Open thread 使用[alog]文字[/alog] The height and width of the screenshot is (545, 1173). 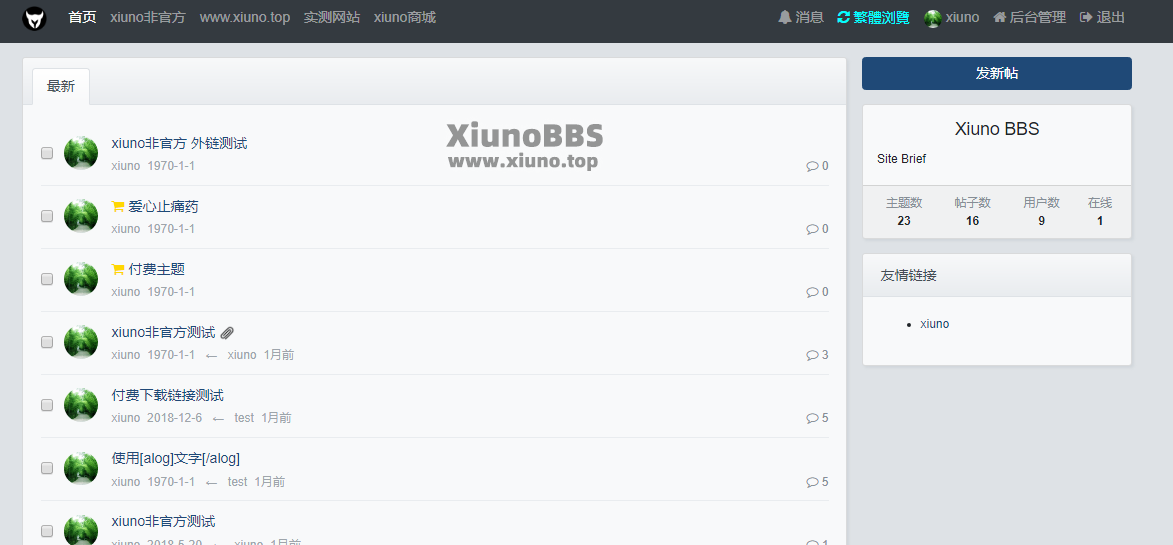pyautogui.click(x=176, y=458)
